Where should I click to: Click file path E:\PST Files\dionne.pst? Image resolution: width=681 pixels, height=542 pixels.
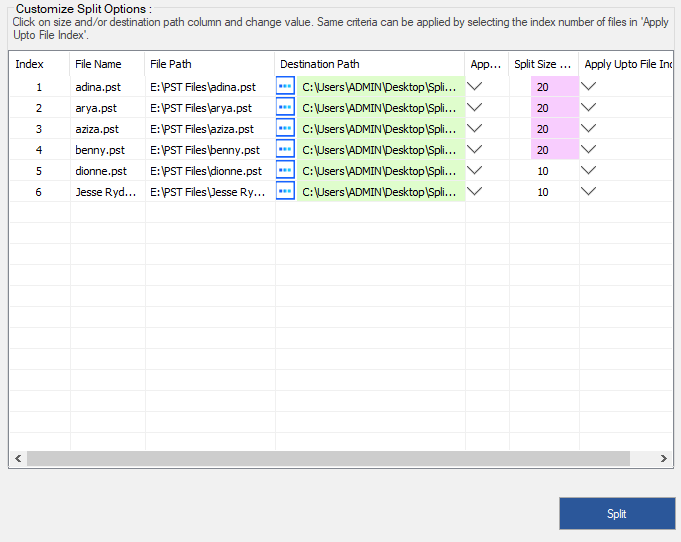206,171
